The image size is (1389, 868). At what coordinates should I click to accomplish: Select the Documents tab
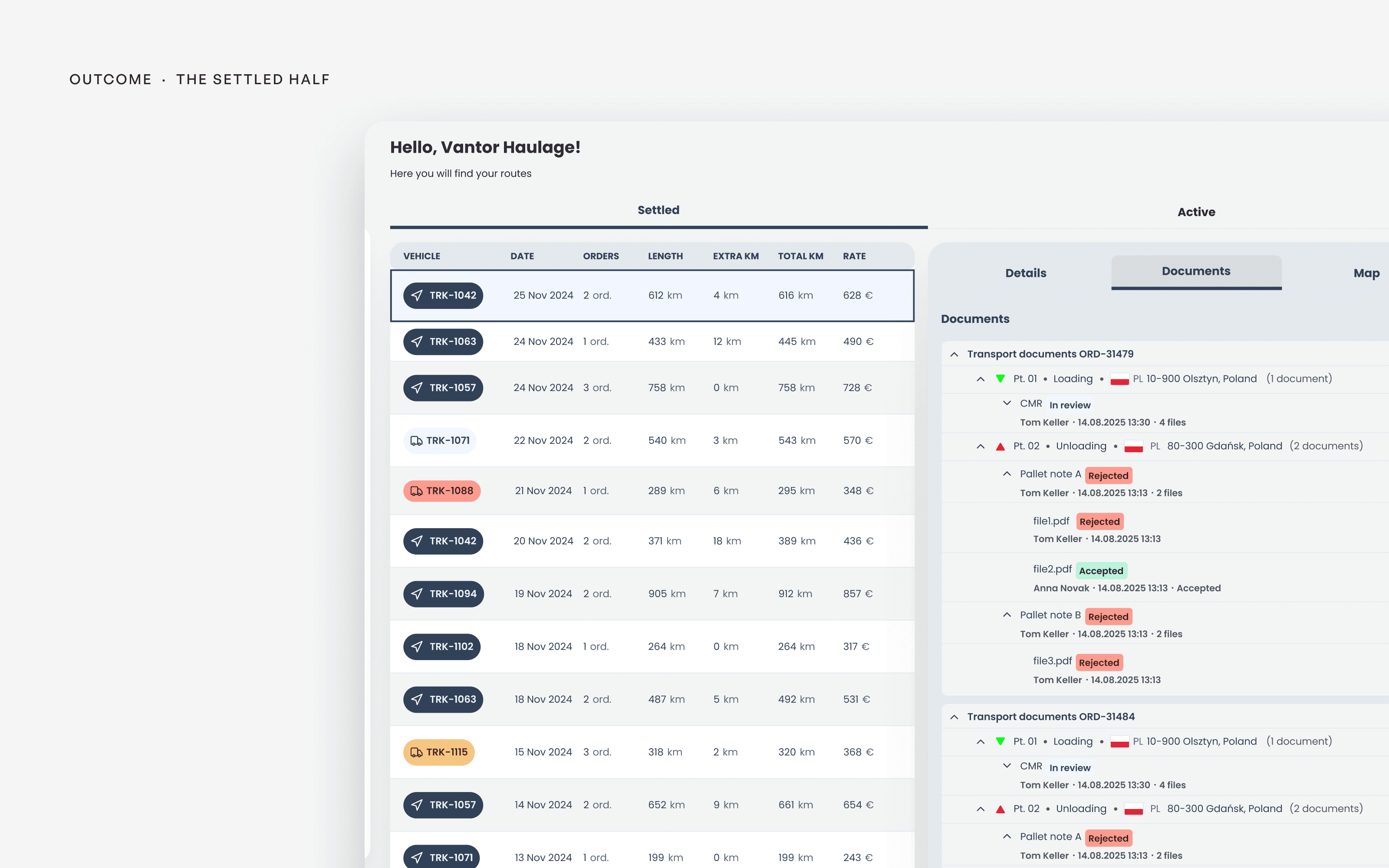[x=1196, y=272]
